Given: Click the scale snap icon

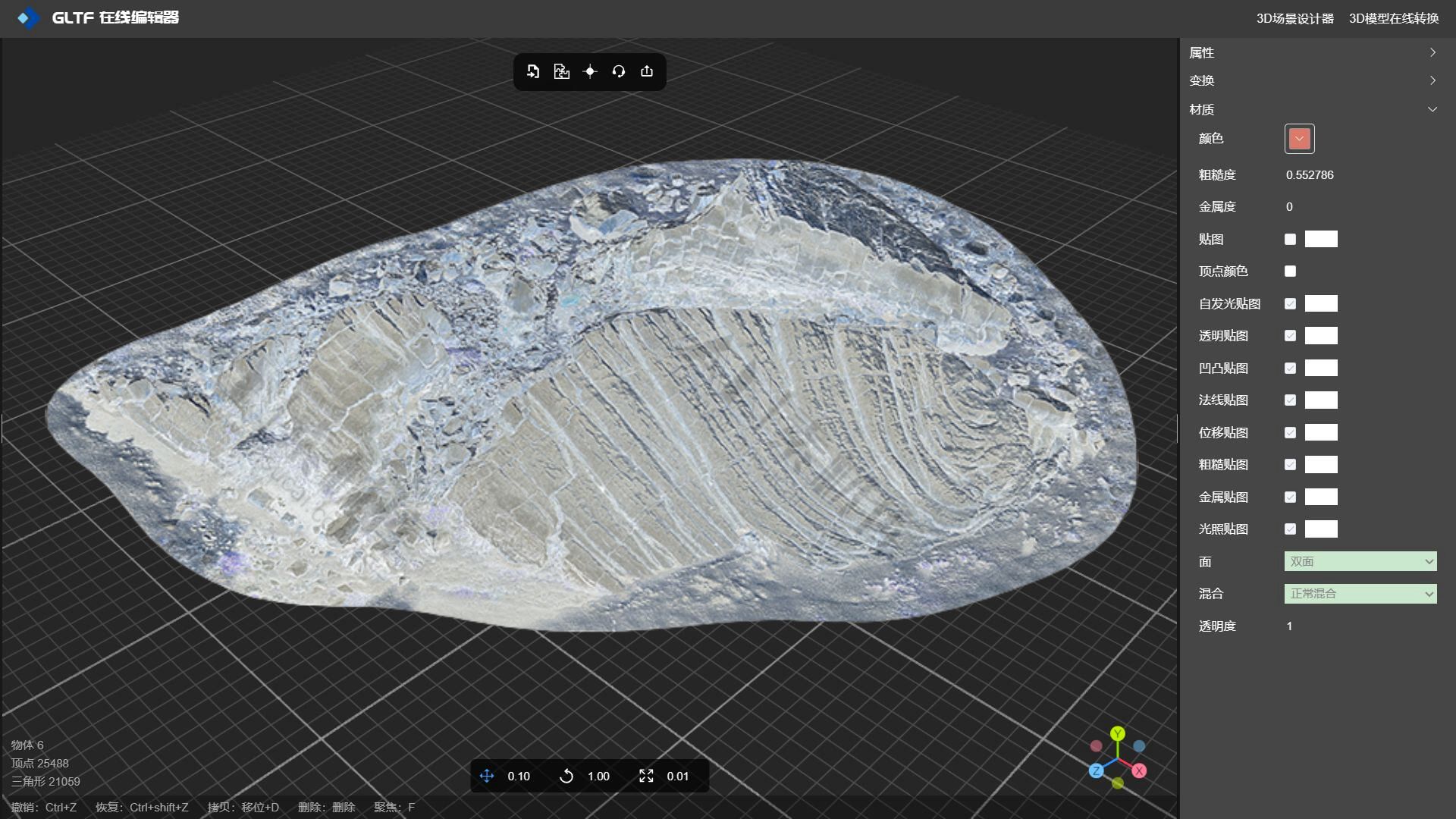Looking at the screenshot, I should click(646, 776).
